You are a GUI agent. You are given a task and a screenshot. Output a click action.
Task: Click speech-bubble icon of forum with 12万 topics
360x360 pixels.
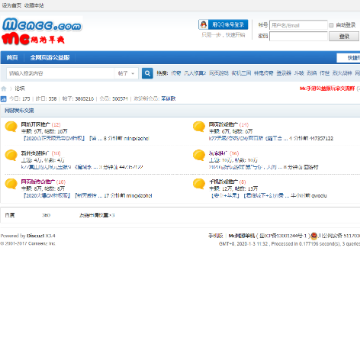coord(199,184)
